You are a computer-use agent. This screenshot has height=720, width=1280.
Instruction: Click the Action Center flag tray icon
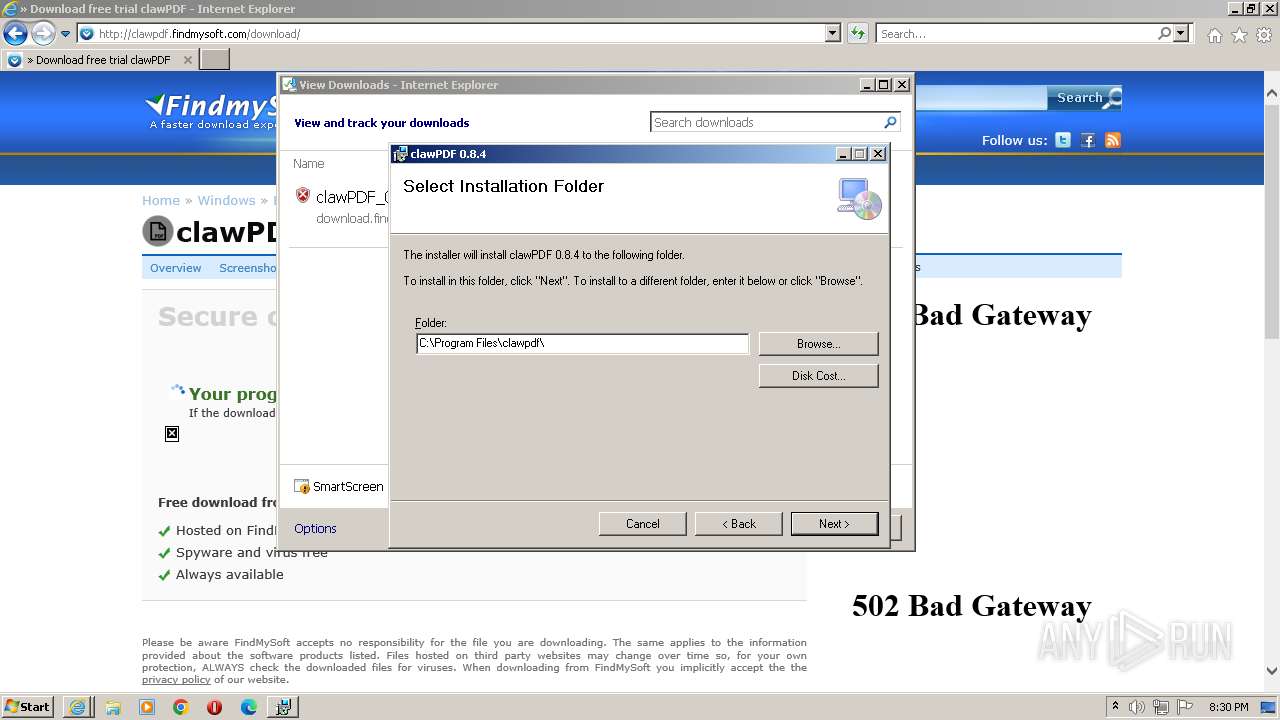click(x=1185, y=707)
